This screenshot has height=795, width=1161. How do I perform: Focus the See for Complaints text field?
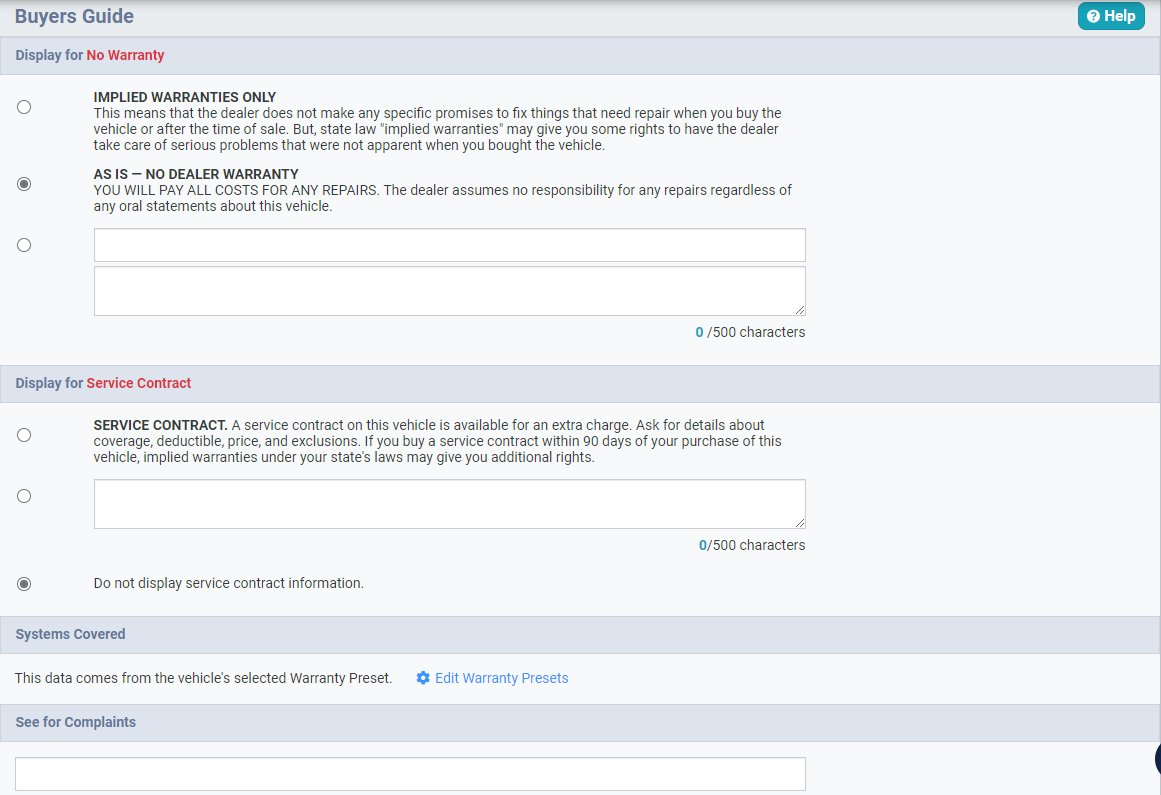click(x=410, y=774)
